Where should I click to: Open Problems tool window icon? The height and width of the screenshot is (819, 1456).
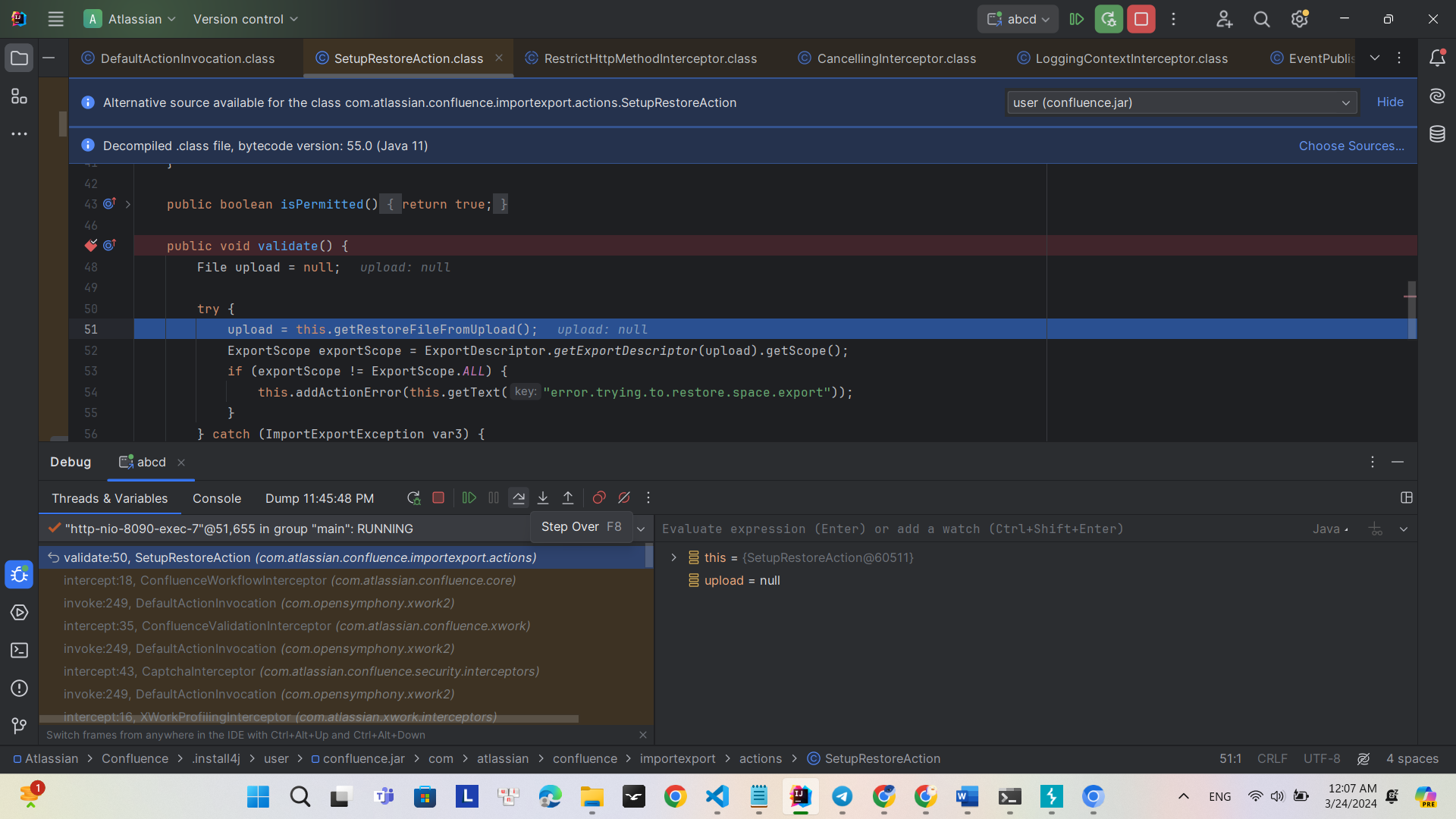pyautogui.click(x=19, y=688)
